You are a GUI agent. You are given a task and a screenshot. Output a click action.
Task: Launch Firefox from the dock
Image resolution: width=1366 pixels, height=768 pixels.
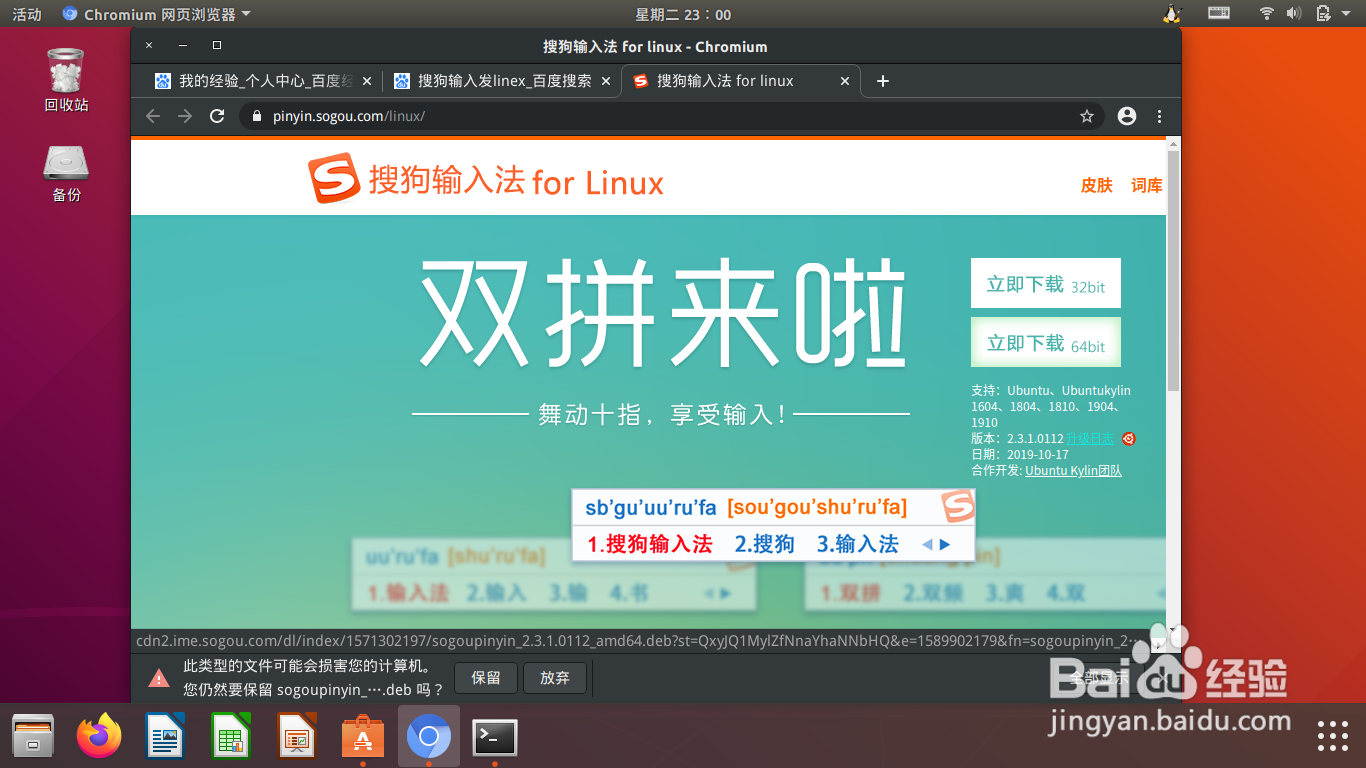(x=99, y=736)
